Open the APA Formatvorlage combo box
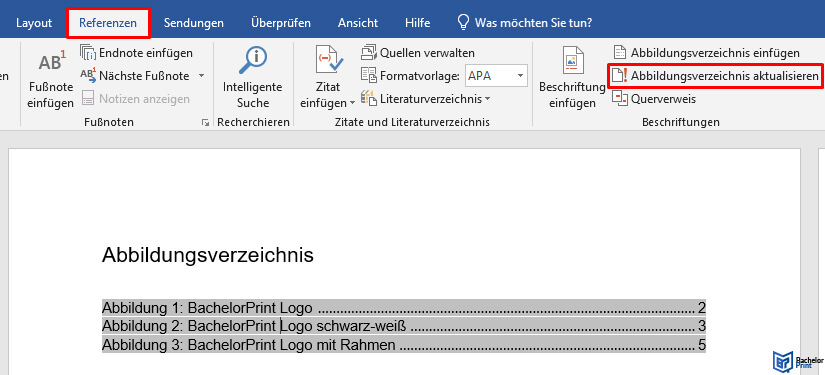The height and width of the screenshot is (375, 825). (x=497, y=76)
